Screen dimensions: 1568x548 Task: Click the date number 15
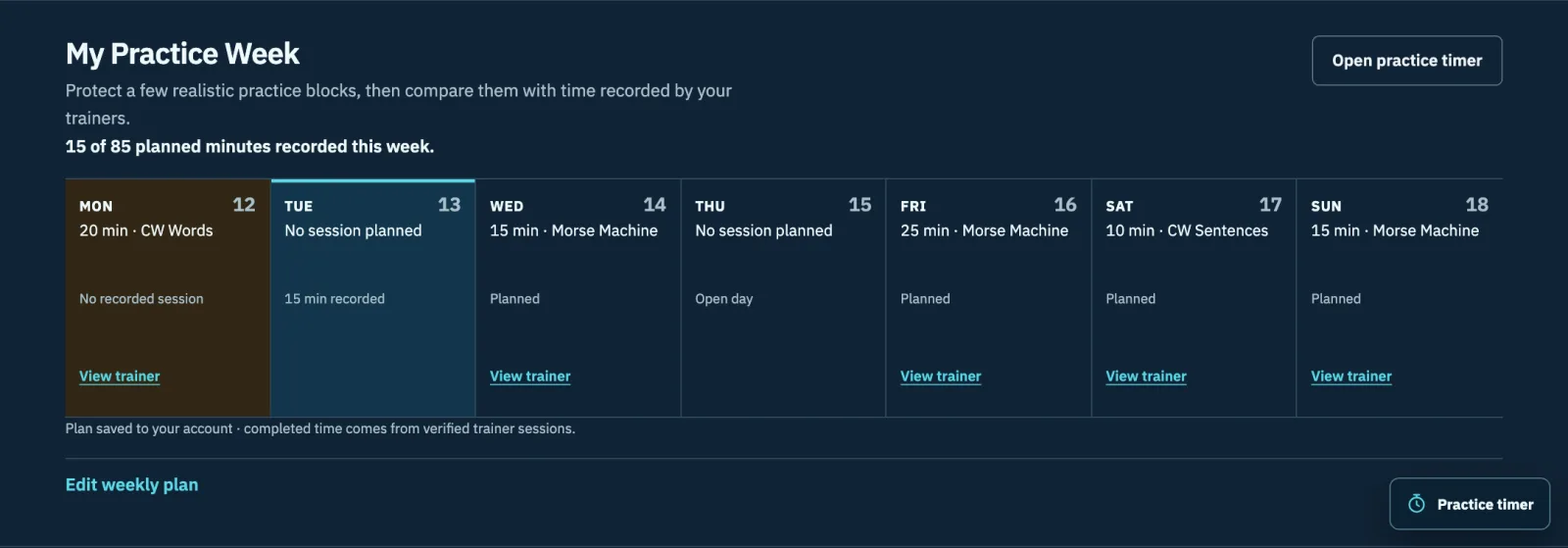point(859,205)
